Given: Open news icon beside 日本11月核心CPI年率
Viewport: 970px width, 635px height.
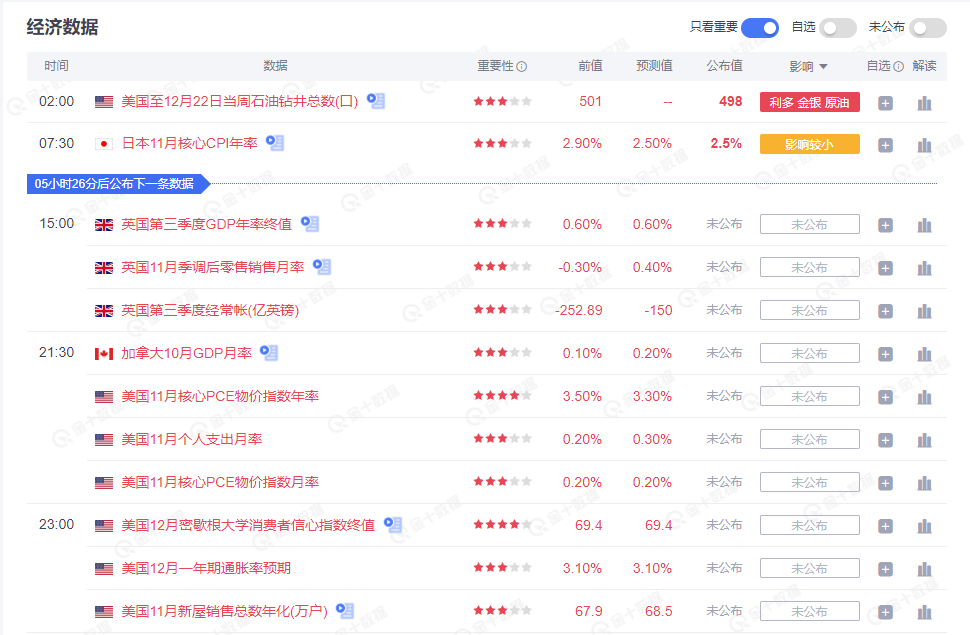Looking at the screenshot, I should click(x=275, y=143).
